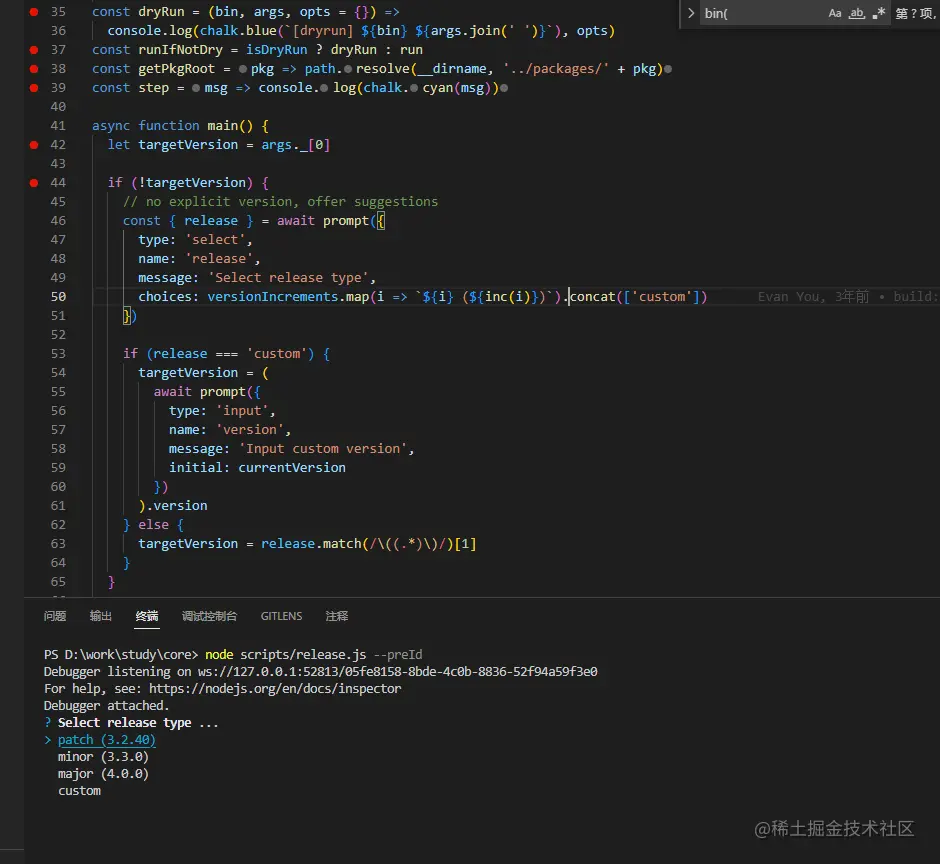Viewport: 940px width, 864px height.
Task: Open the nodejs.org inspector help link in terminal
Action: point(275,688)
